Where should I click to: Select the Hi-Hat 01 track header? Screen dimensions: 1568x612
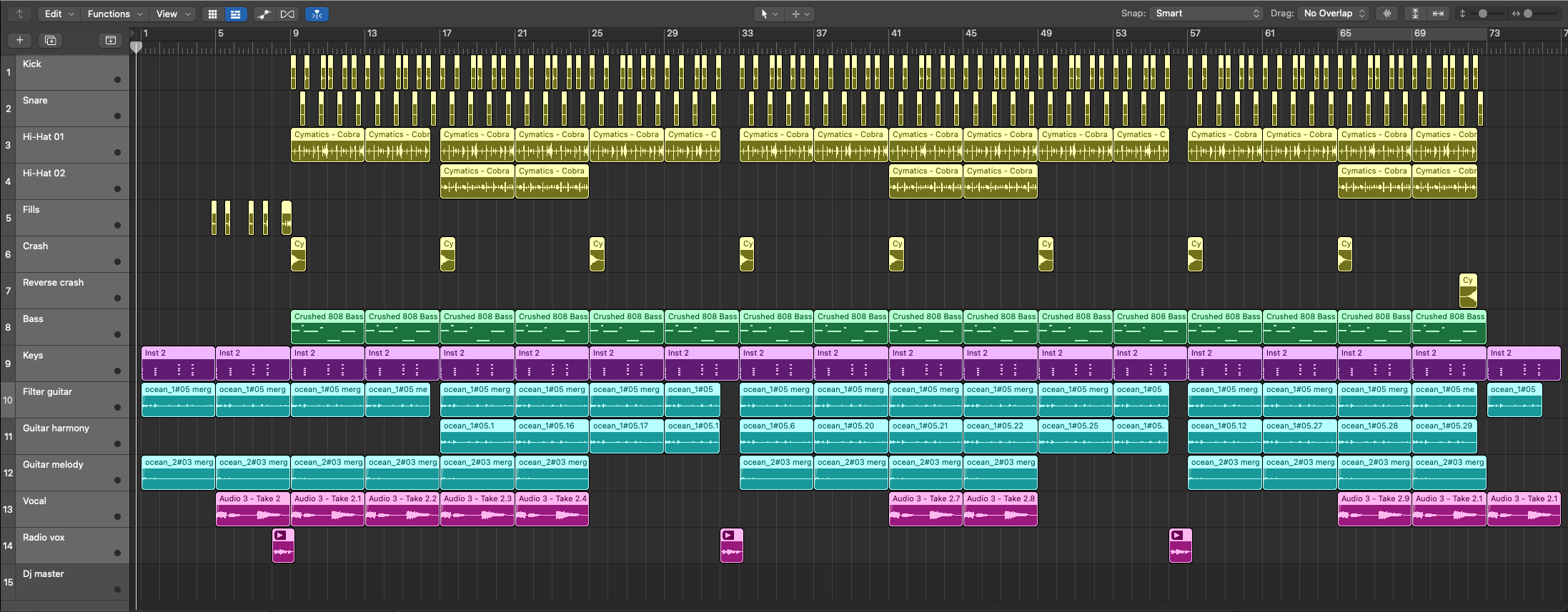coord(65,145)
